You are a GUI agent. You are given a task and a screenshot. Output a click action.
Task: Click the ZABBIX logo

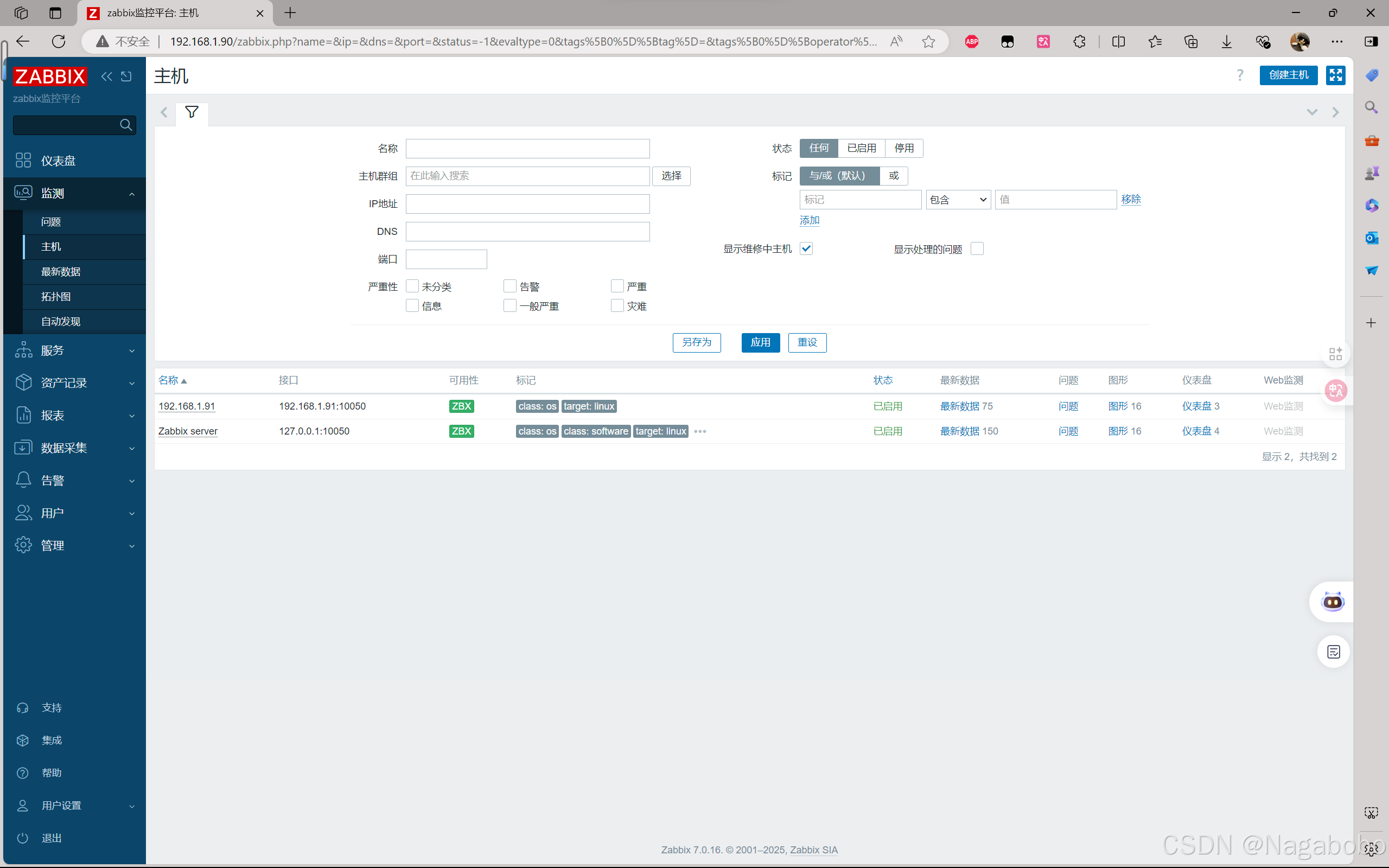[50, 76]
